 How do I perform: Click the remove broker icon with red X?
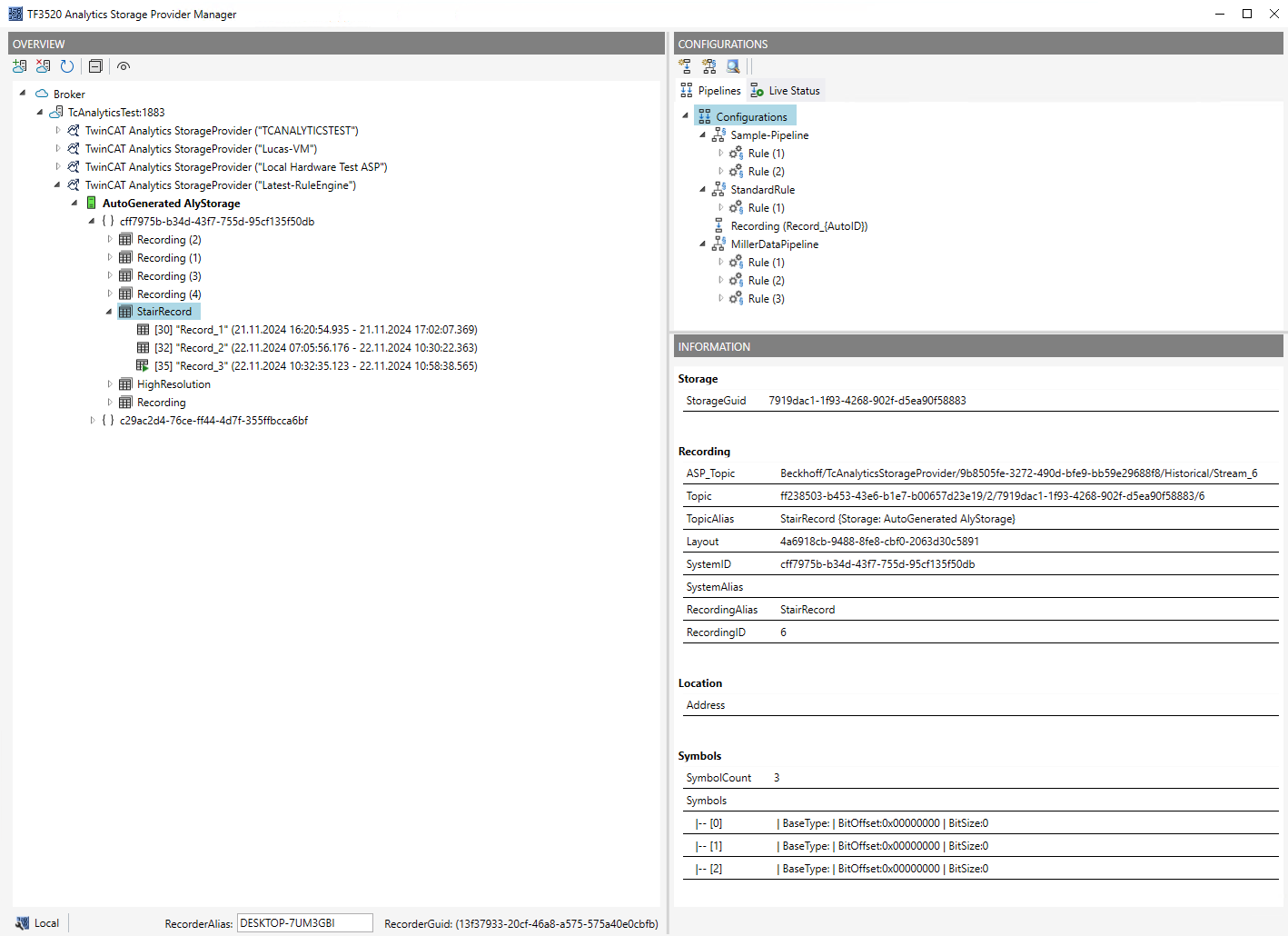click(43, 66)
